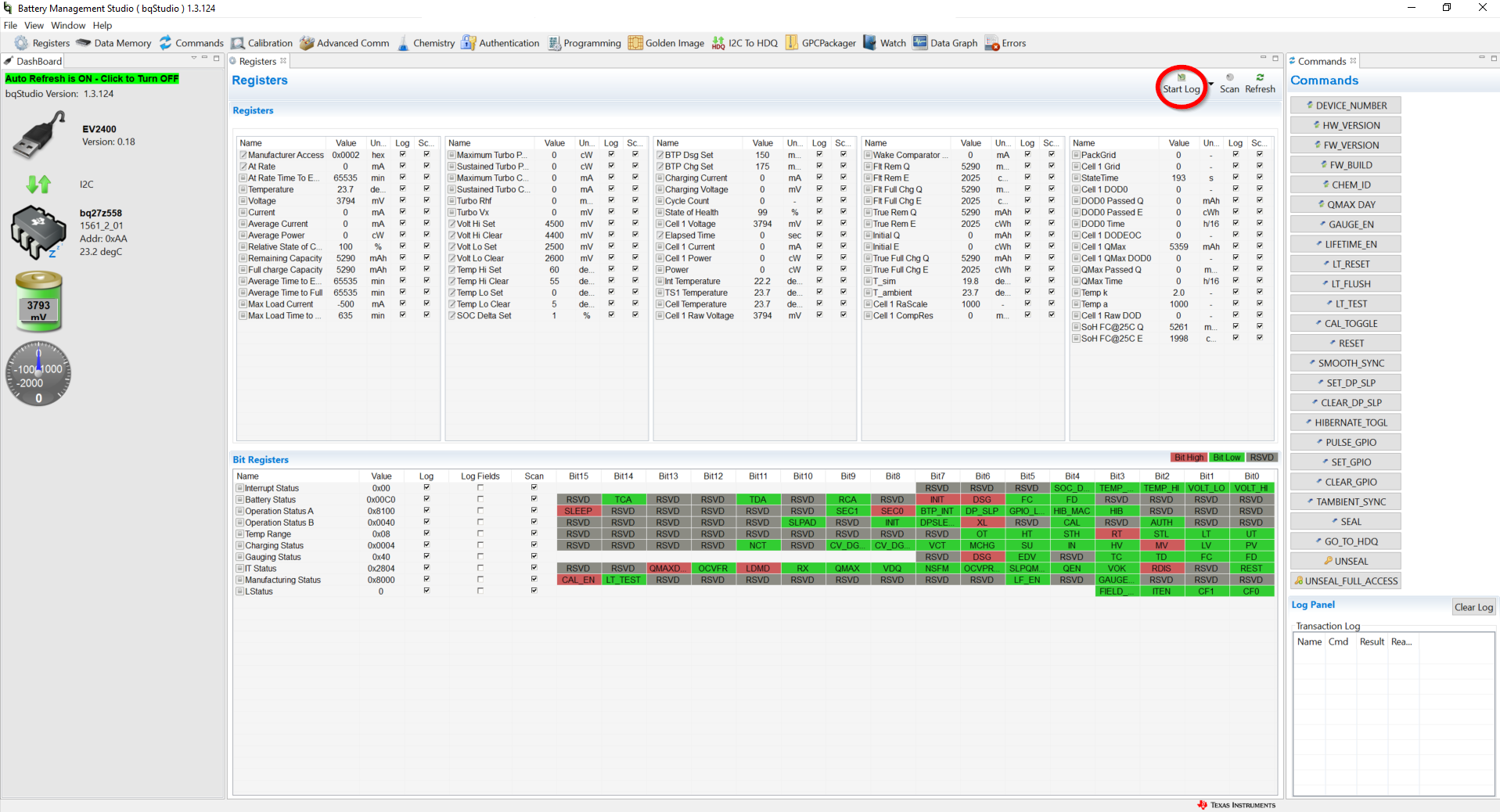This screenshot has width=1500, height=812.
Task: Open the GPCPackager tool
Action: click(x=821, y=43)
